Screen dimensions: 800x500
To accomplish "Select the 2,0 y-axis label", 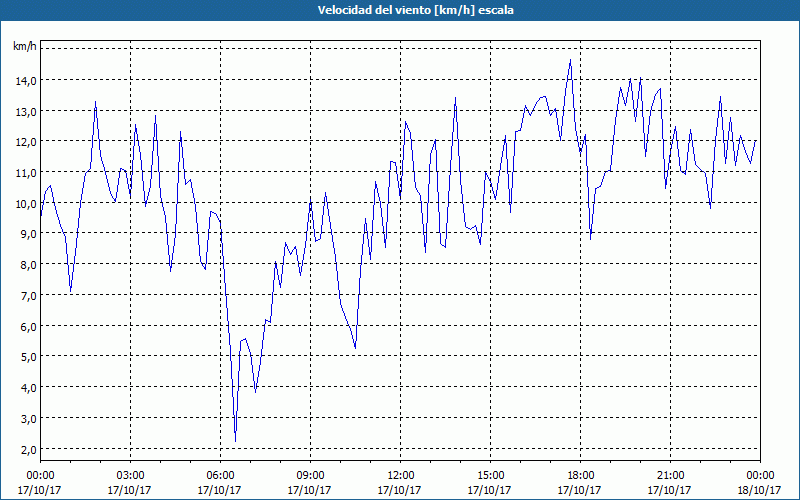I will pyautogui.click(x=28, y=449).
